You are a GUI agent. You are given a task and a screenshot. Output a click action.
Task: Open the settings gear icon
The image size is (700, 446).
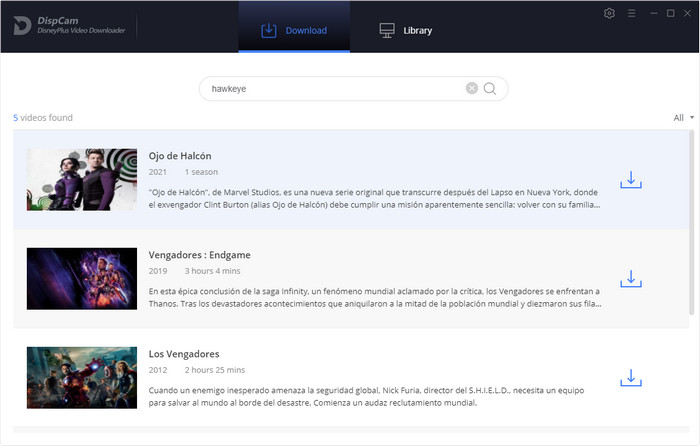click(x=609, y=13)
